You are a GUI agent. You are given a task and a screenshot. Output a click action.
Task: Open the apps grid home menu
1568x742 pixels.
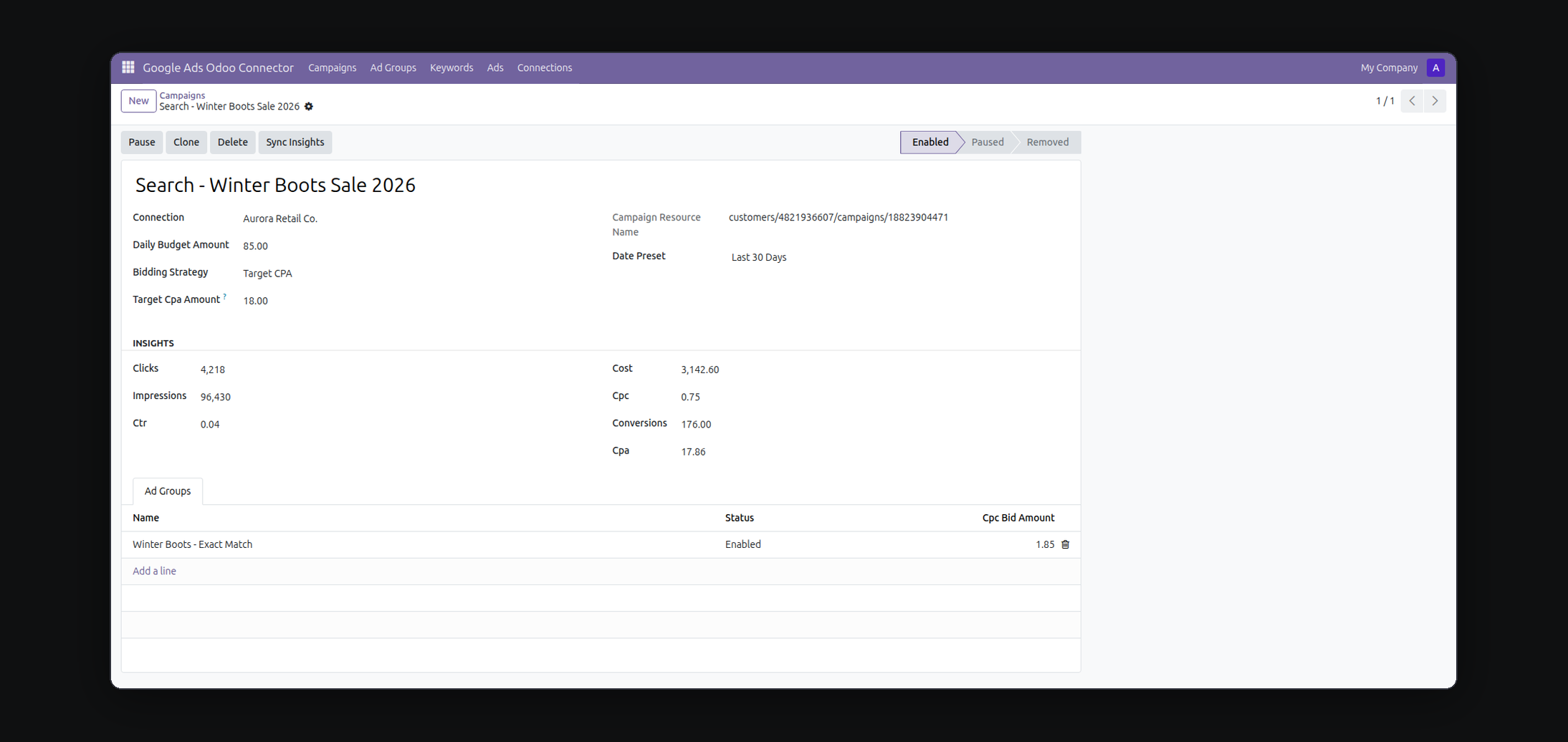tap(128, 67)
